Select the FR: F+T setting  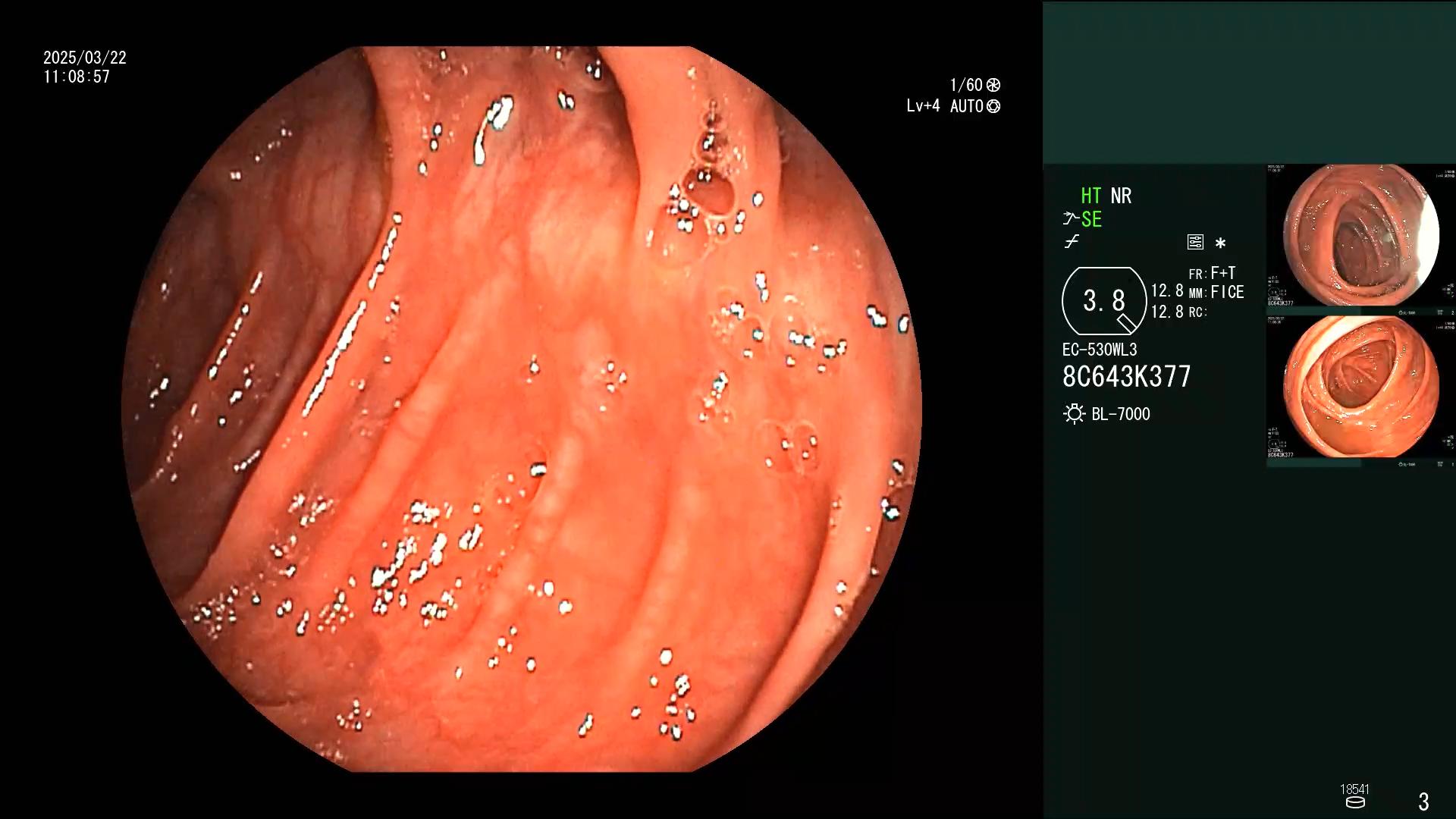[1212, 273]
